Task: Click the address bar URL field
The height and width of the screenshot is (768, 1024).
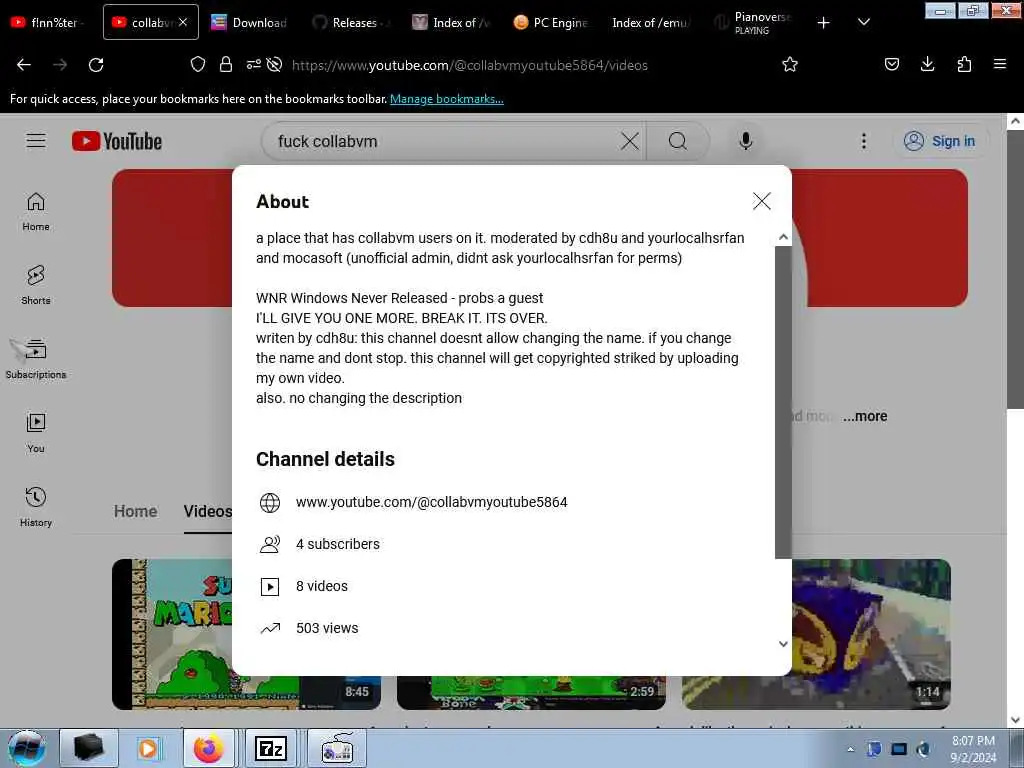Action: click(x=470, y=65)
